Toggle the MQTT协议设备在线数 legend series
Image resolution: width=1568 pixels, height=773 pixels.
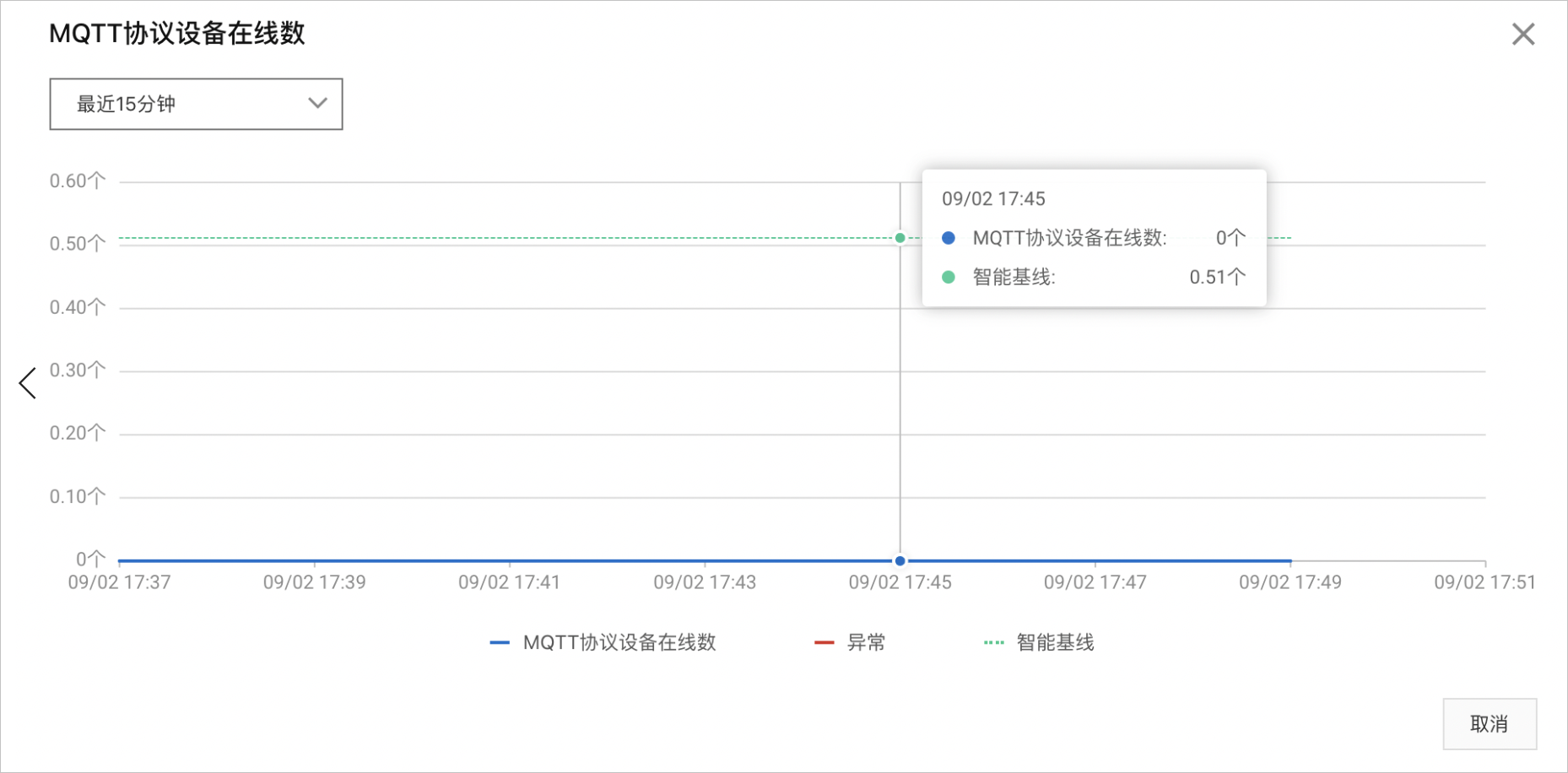tap(603, 643)
